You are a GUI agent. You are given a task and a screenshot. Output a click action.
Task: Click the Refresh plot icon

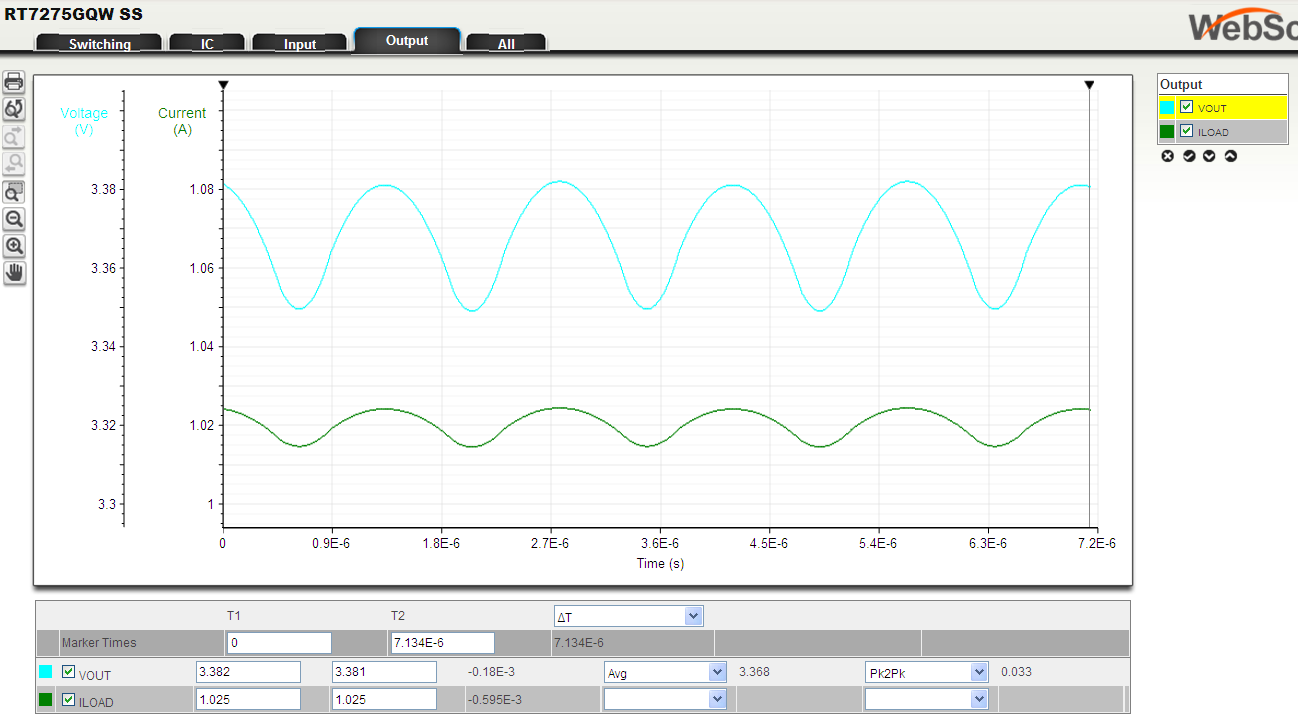[14, 108]
